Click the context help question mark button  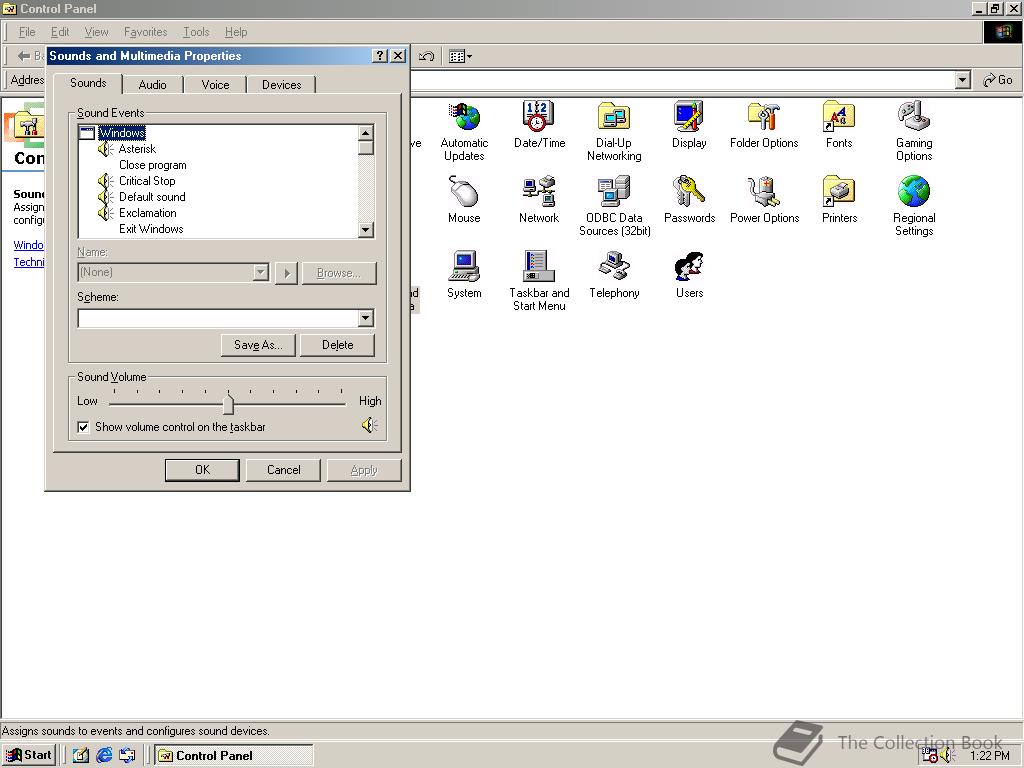(x=380, y=56)
